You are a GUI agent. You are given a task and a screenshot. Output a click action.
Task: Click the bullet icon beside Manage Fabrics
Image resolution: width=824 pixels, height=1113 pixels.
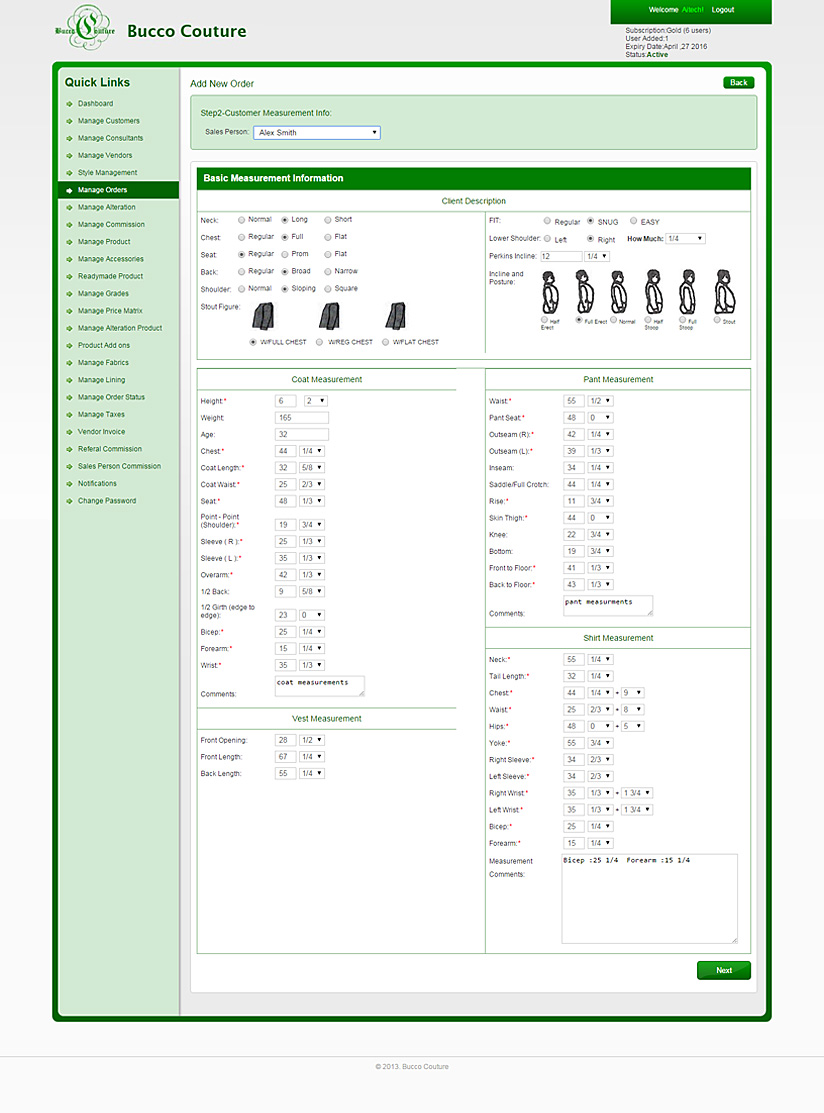70,363
